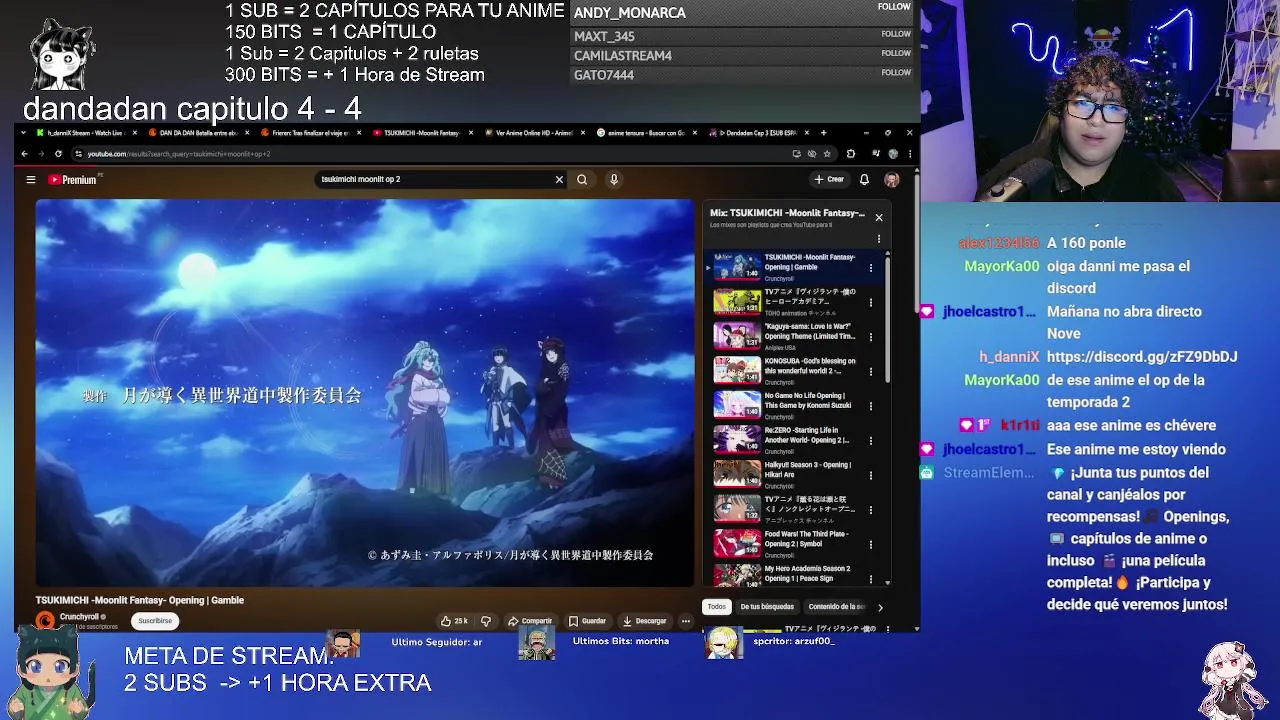Open the Crunchyroll channel avatar

[45, 621]
